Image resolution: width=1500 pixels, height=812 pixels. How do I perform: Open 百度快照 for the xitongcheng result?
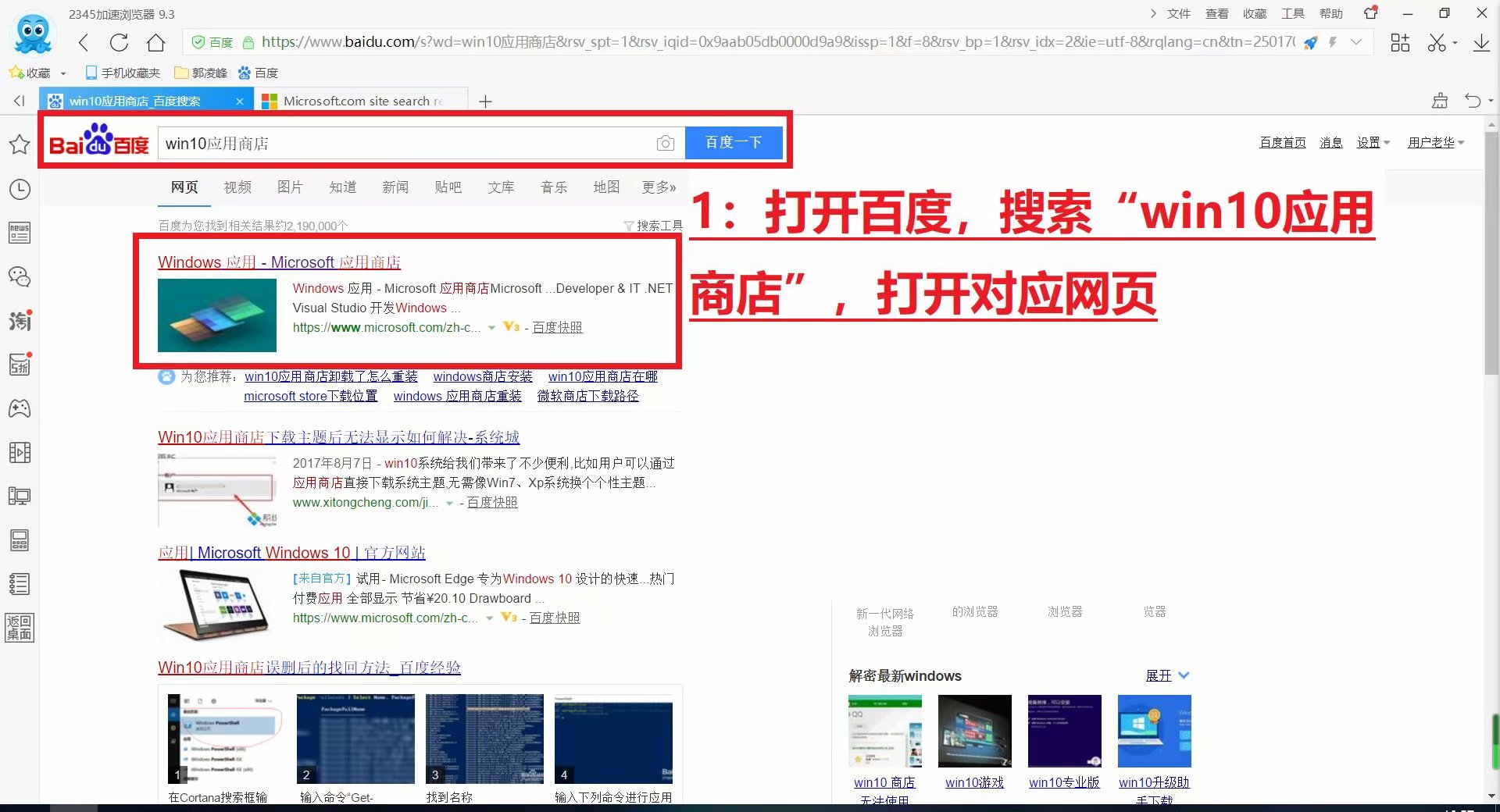click(492, 503)
